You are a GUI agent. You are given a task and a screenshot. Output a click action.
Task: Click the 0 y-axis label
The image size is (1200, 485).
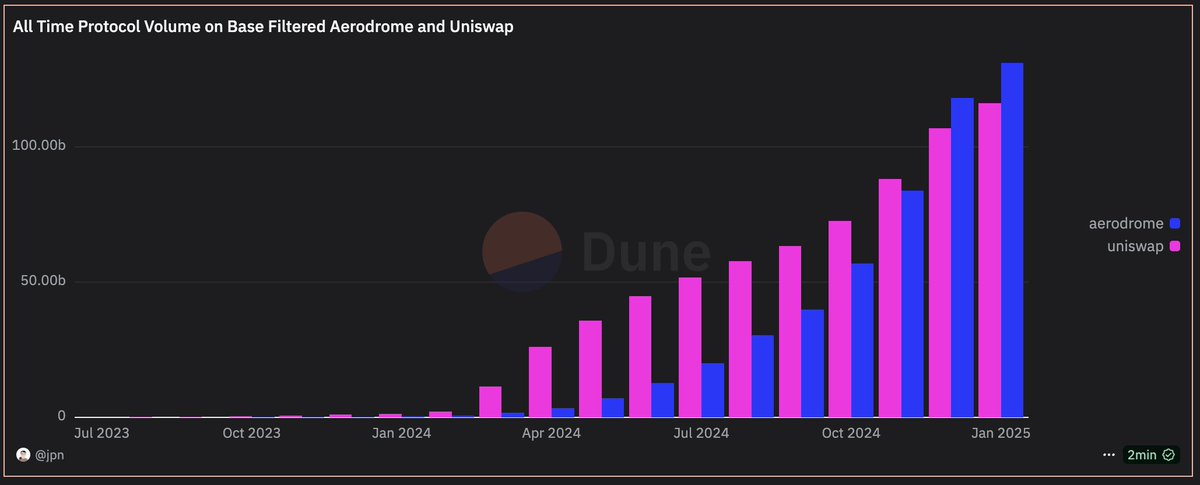(x=62, y=417)
